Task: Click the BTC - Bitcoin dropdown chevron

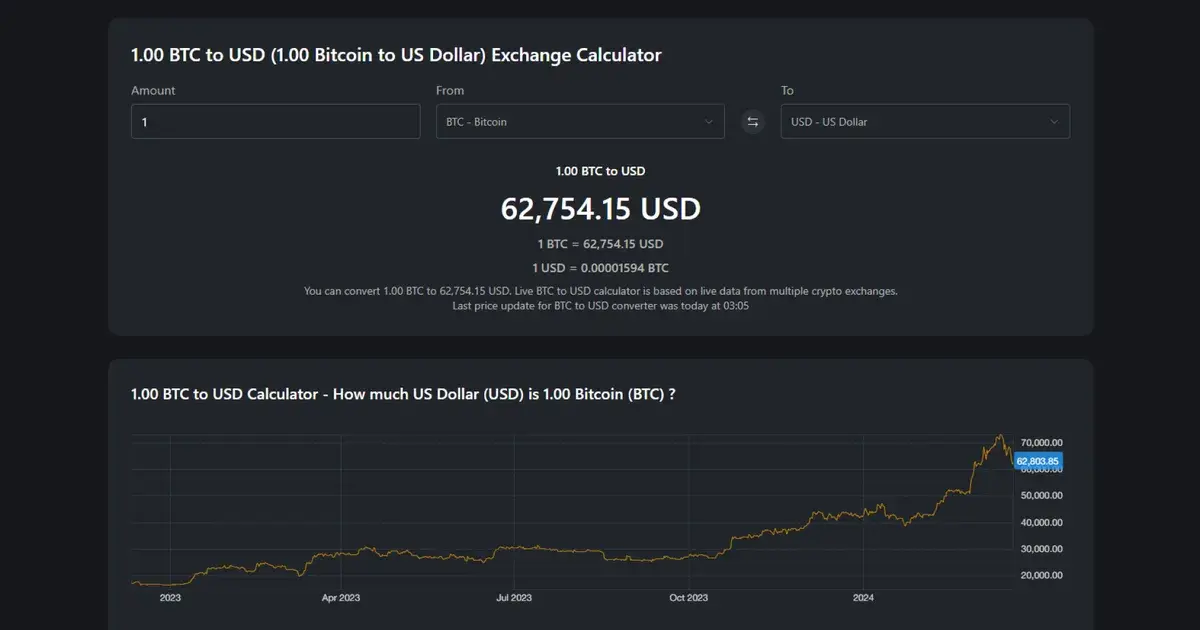Action: pyautogui.click(x=713, y=121)
